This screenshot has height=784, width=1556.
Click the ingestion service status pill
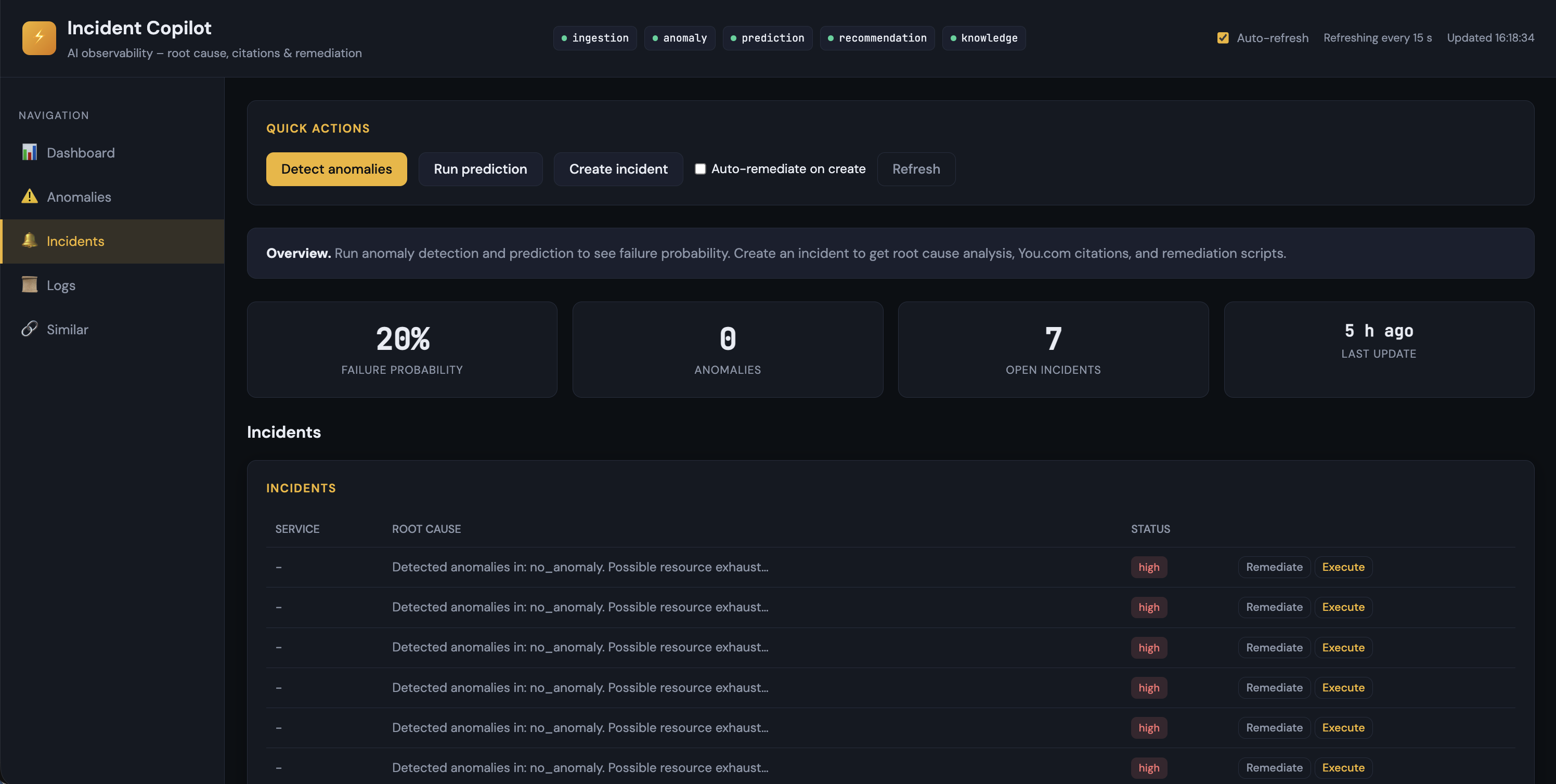click(594, 38)
